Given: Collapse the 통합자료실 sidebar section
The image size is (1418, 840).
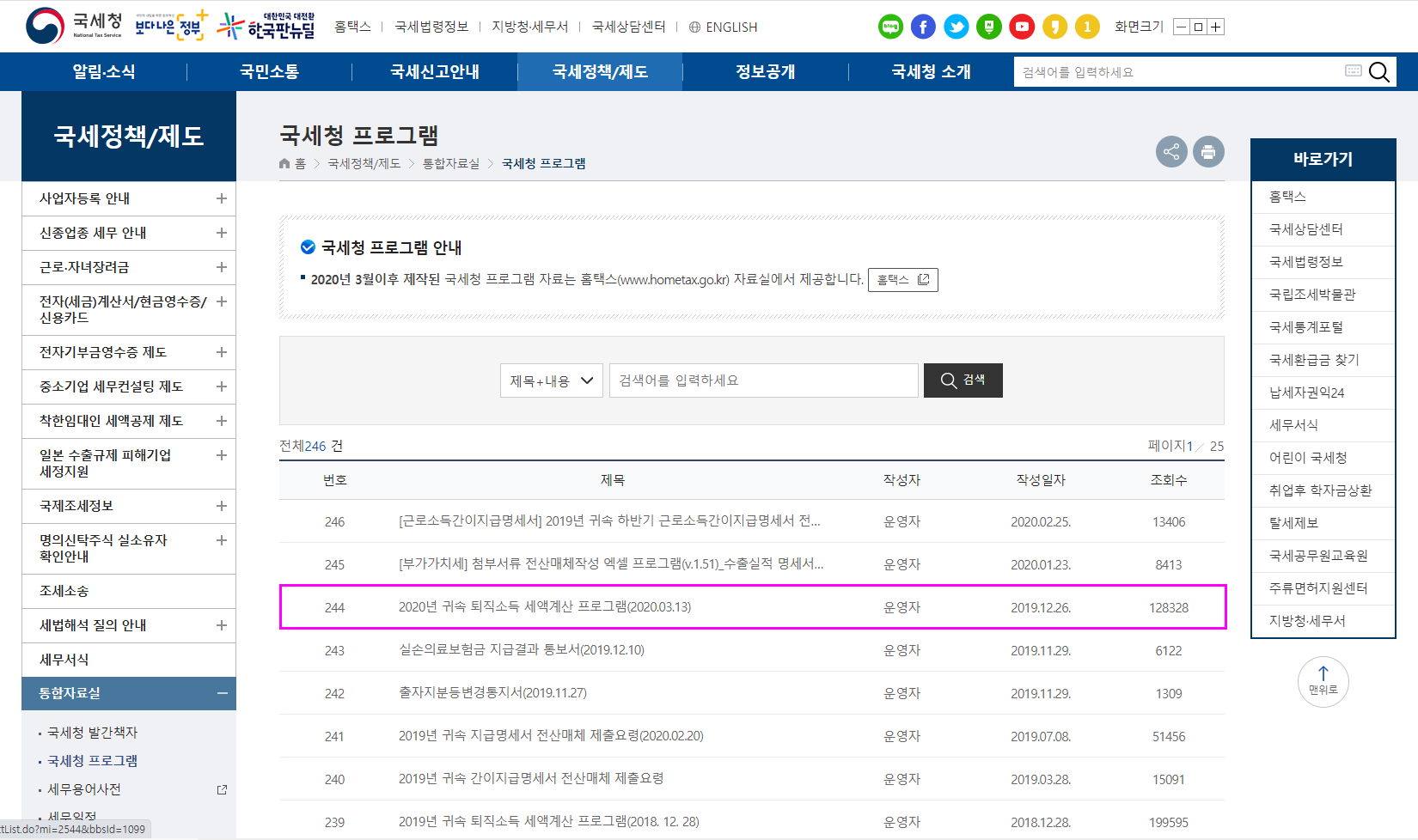Looking at the screenshot, I should tap(222, 693).
